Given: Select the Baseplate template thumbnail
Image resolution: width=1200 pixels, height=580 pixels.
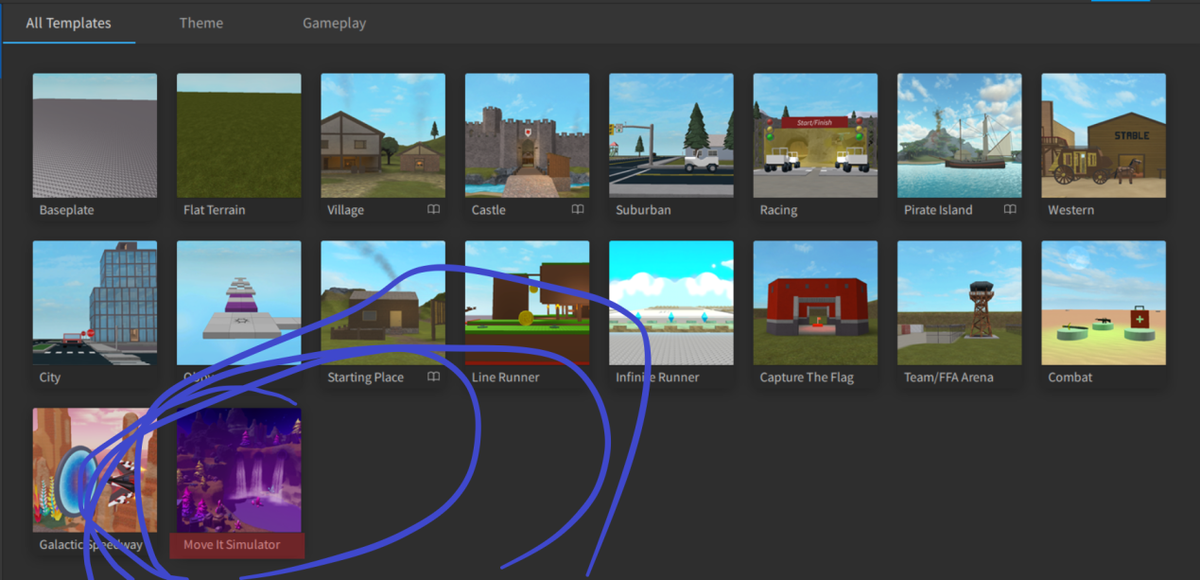Looking at the screenshot, I should 95,135.
